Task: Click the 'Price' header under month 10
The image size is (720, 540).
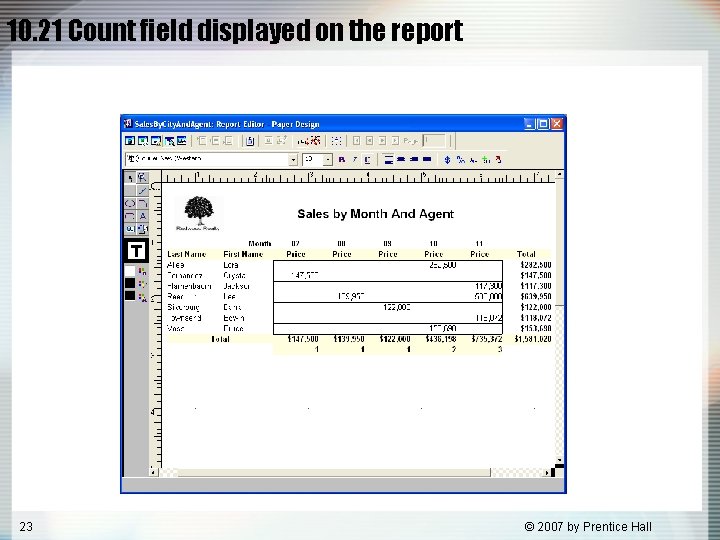Action: 433,254
